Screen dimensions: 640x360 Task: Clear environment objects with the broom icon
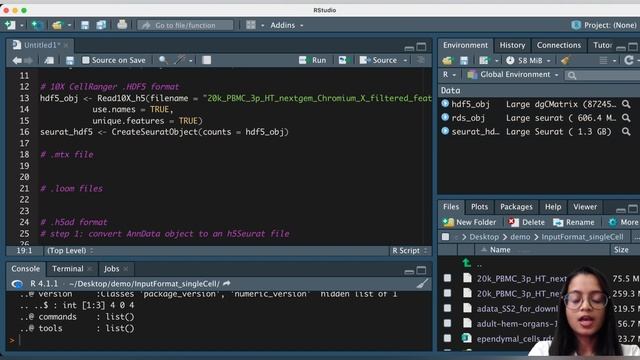click(565, 60)
